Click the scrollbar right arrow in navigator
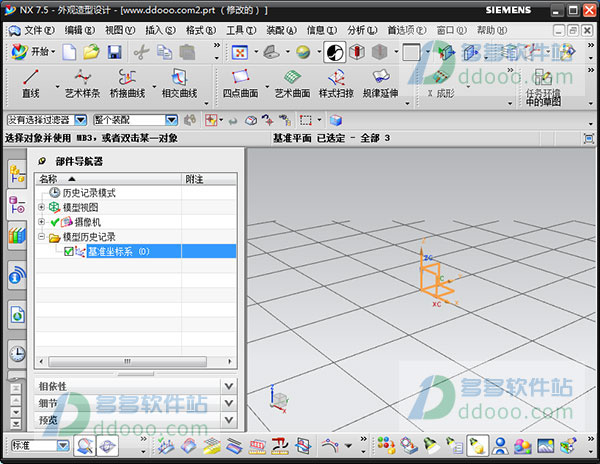Image resolution: width=600 pixels, height=464 pixels. [x=230, y=361]
